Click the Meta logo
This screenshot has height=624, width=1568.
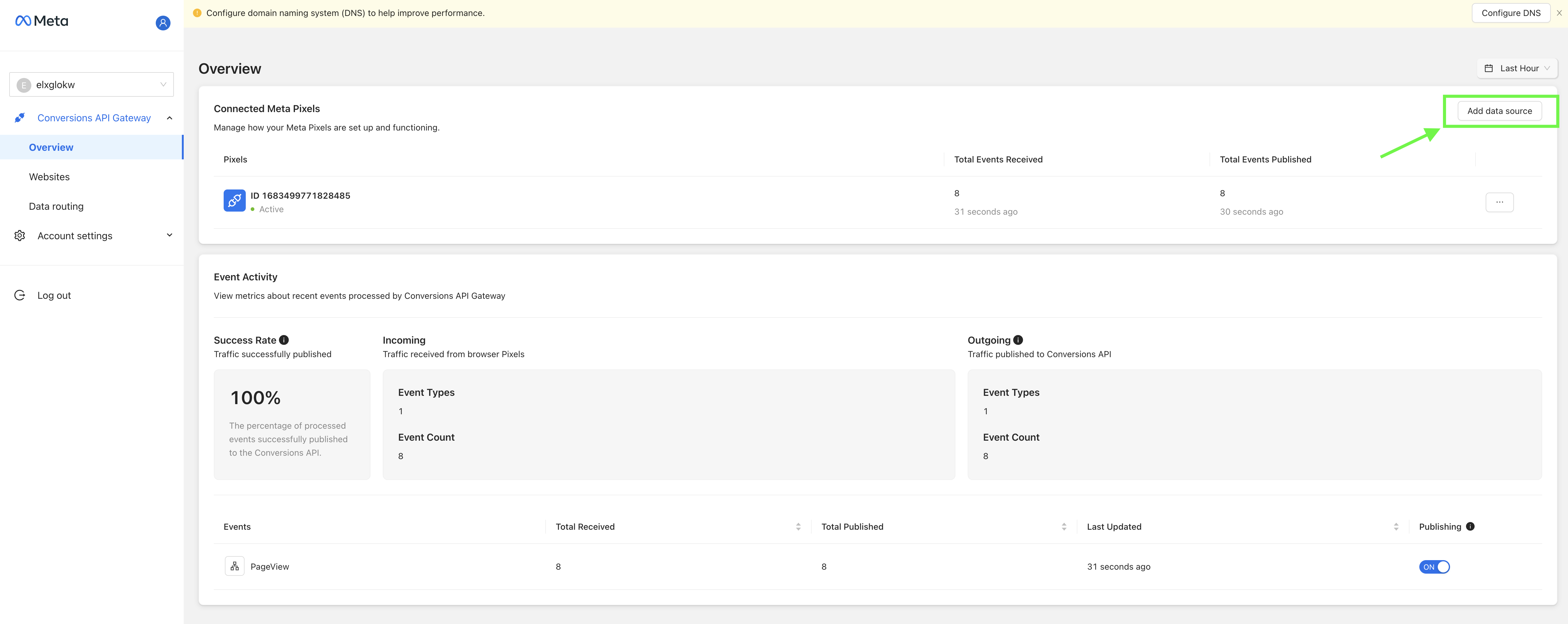click(x=41, y=21)
